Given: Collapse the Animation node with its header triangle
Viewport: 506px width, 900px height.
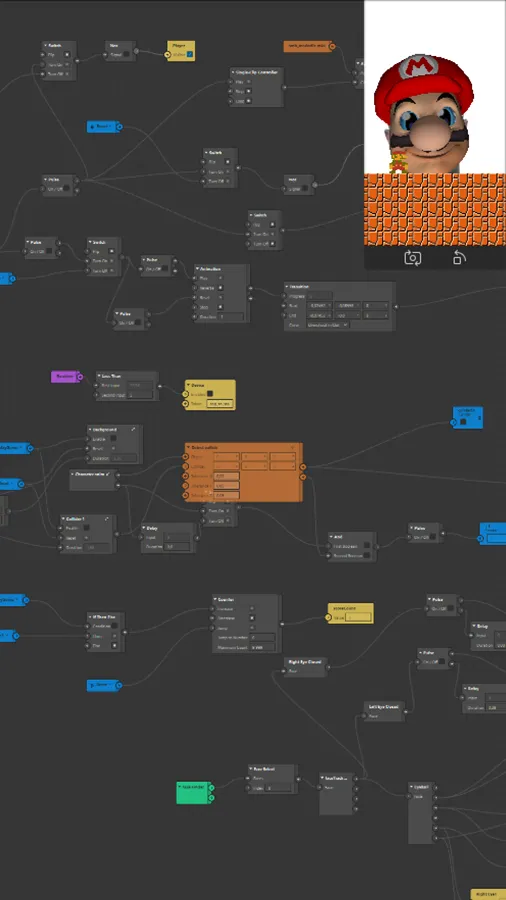Looking at the screenshot, I should (x=197, y=269).
